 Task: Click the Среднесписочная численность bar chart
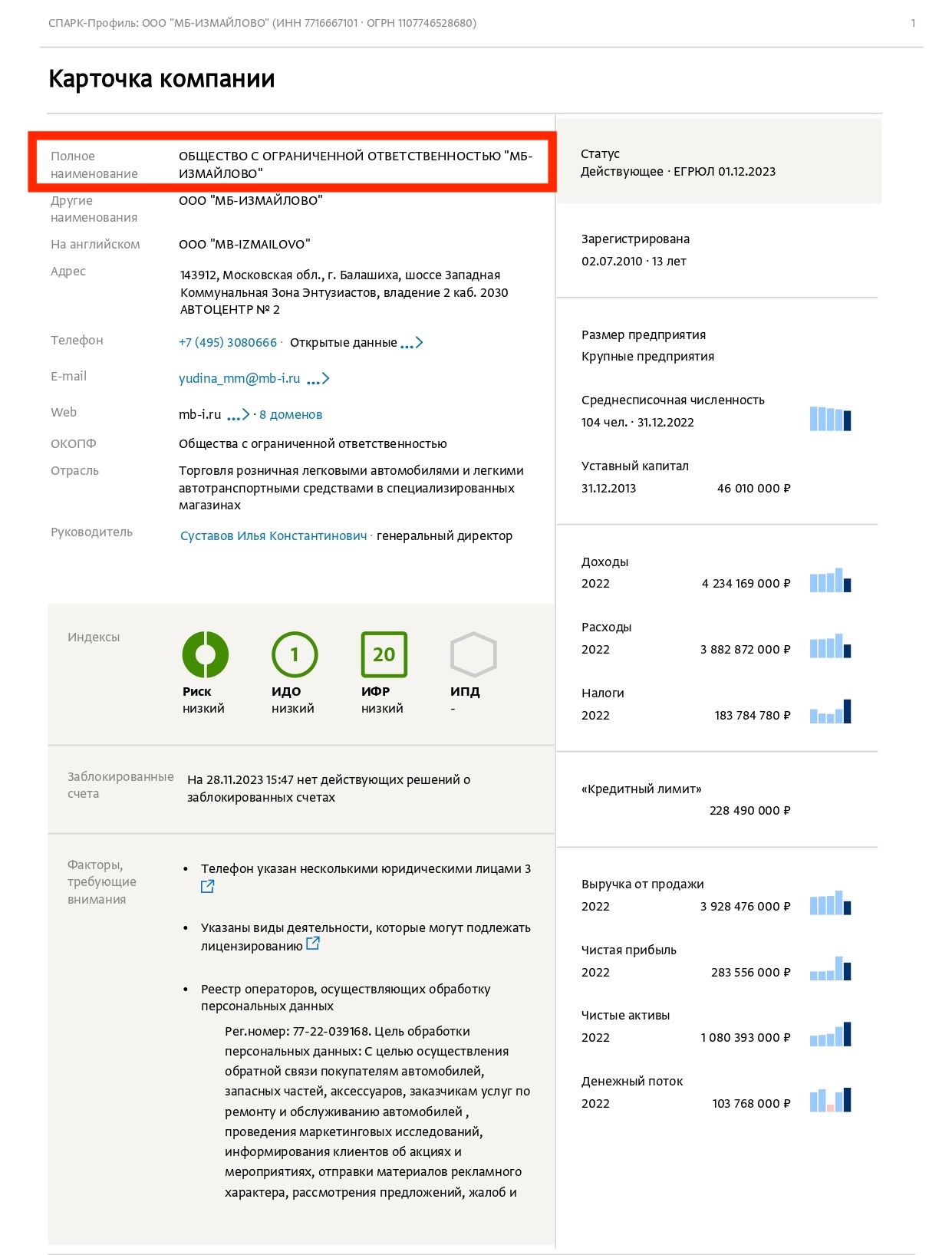tap(831, 419)
